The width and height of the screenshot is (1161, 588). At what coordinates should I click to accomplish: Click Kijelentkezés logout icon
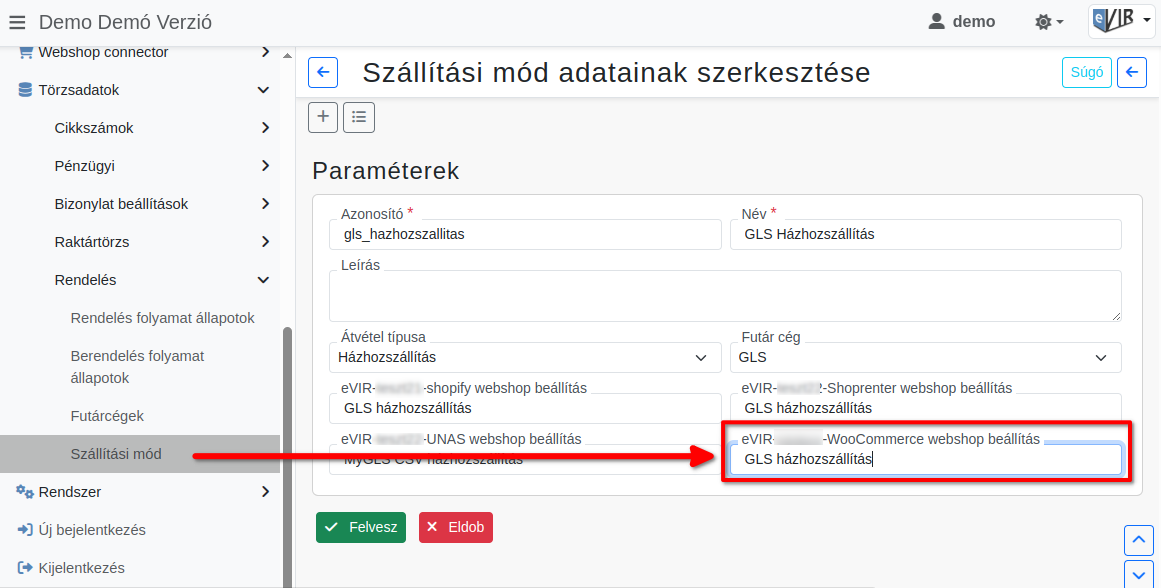(25, 568)
